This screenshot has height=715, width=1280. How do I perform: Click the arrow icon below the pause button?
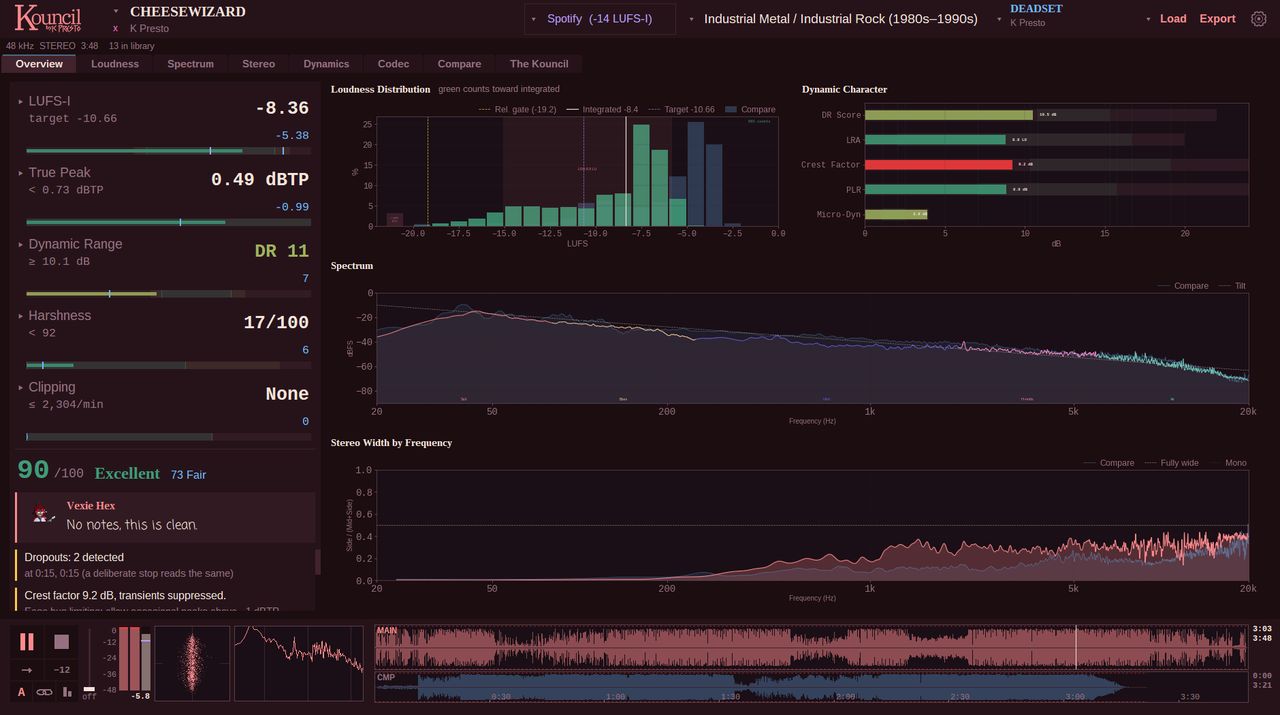pyautogui.click(x=27, y=670)
